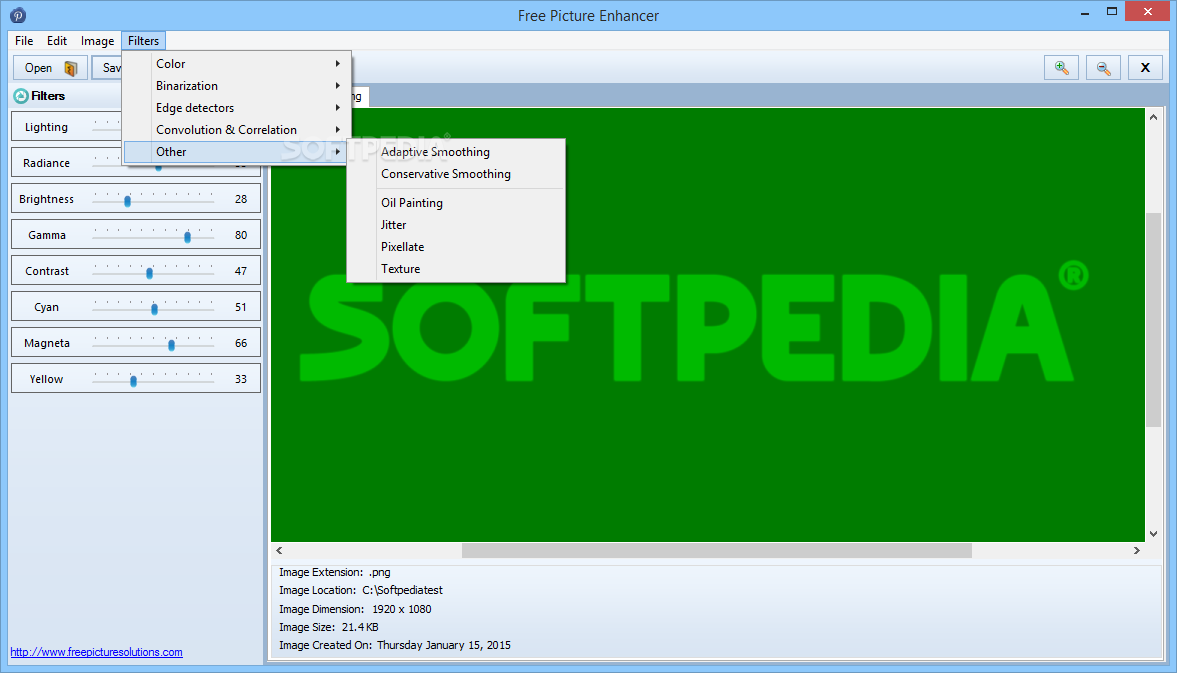Click the Open button with folder icon
The image size is (1177, 673).
pyautogui.click(x=50, y=68)
